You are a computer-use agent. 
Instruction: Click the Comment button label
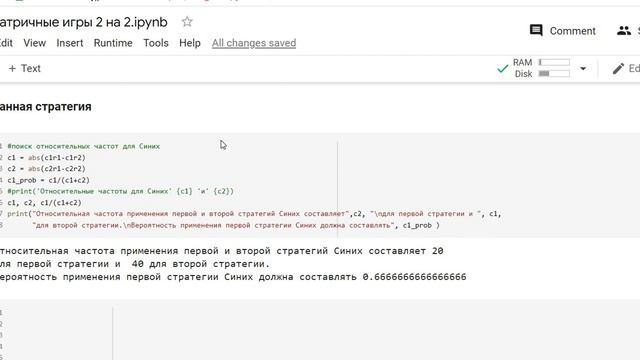pos(573,31)
